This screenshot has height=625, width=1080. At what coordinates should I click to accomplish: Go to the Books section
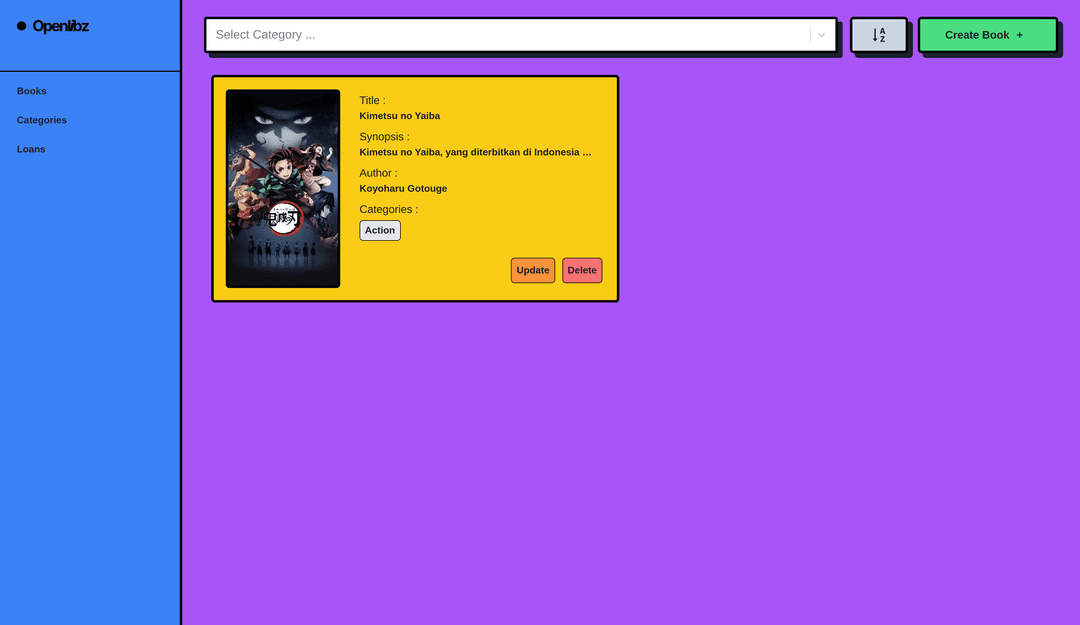32,91
